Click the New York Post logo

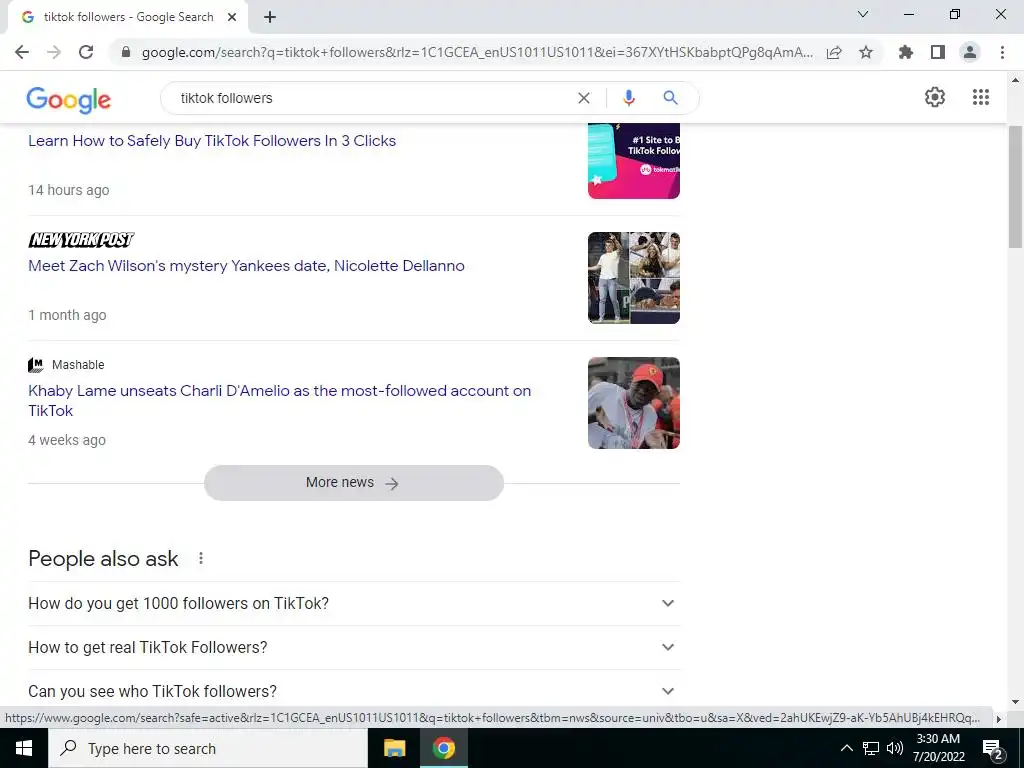[81, 240]
